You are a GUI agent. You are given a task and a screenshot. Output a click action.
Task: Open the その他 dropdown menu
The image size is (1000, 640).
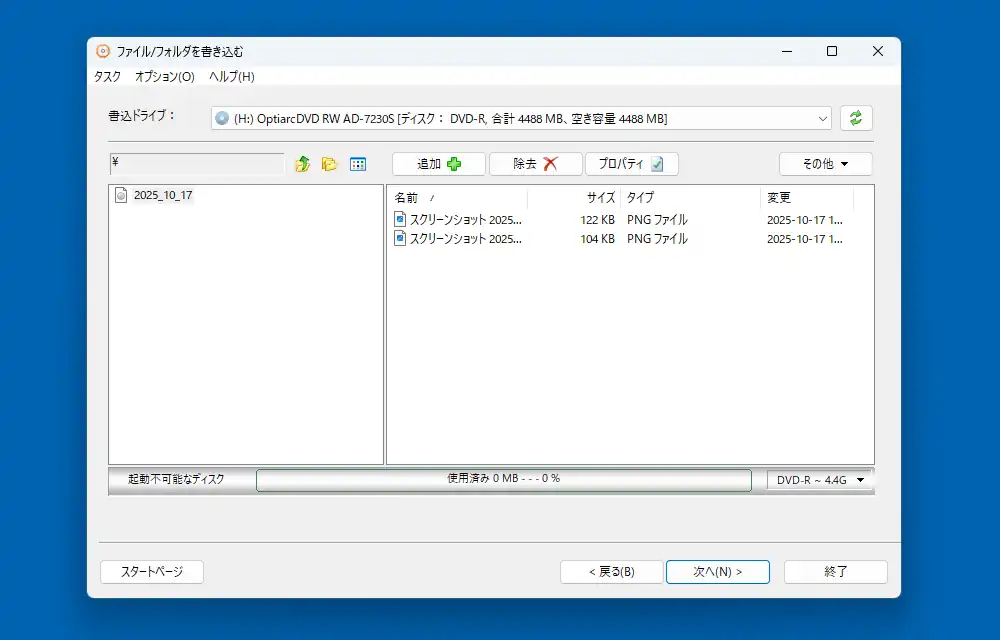[x=825, y=164]
